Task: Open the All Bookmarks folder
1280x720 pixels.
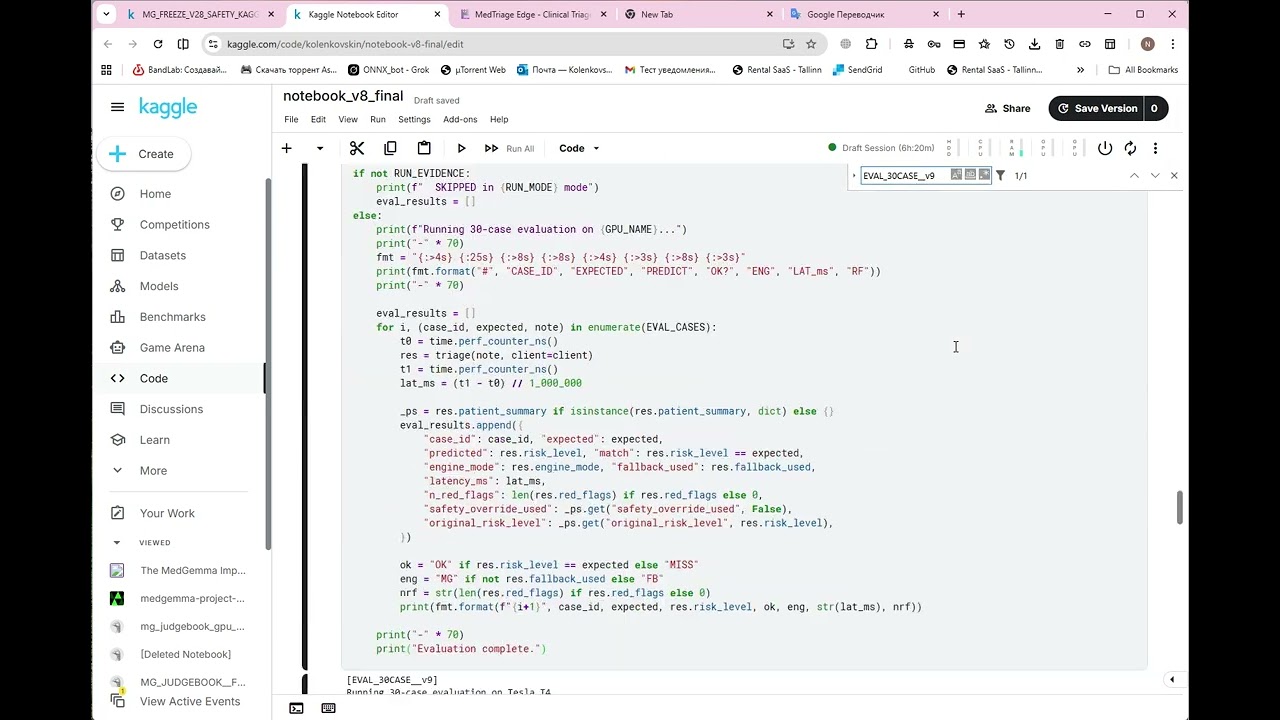Action: [x=1143, y=70]
